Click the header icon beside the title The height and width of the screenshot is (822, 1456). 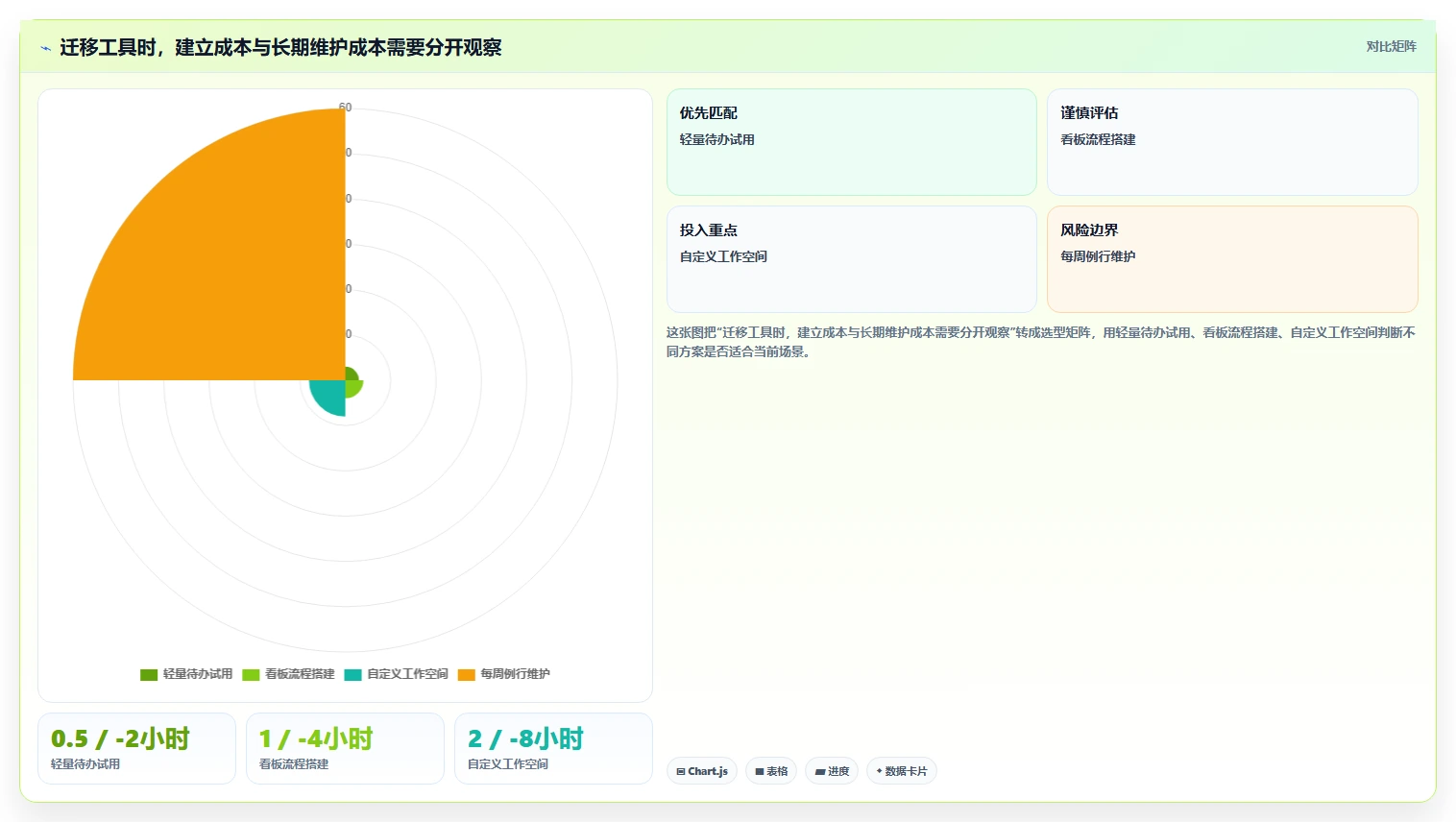coord(45,48)
